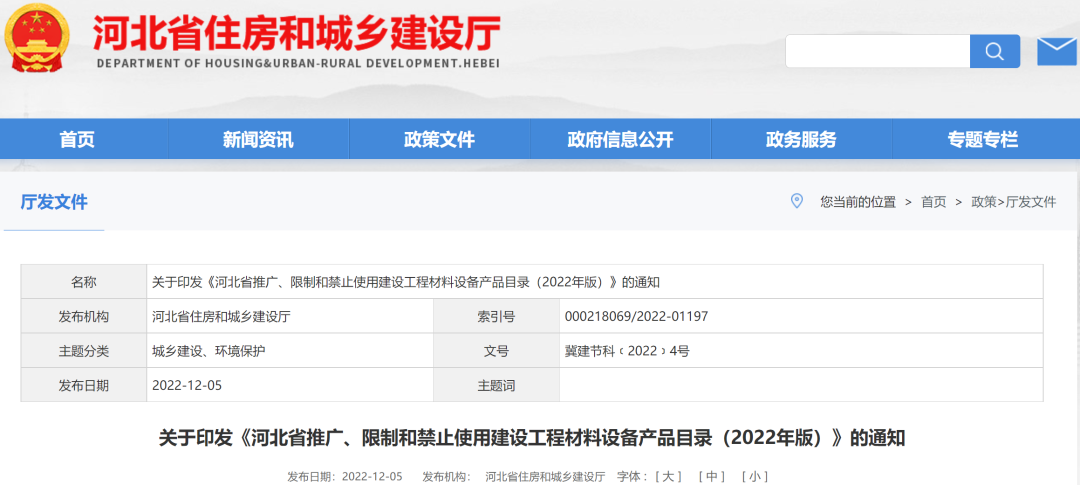Open the 新闻资讯 menu
Viewport: 1080px width, 485px height.
click(258, 140)
